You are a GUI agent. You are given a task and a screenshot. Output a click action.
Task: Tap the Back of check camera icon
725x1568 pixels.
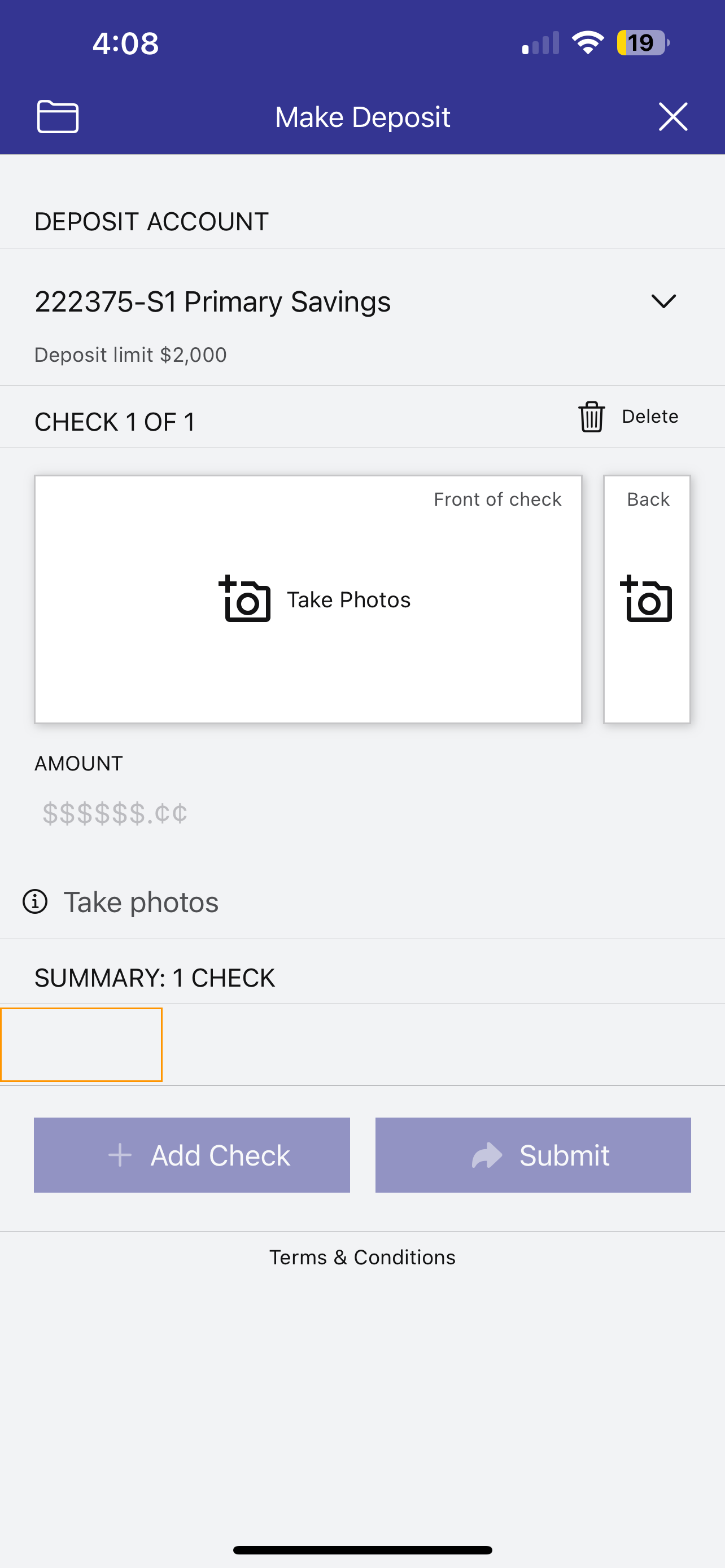[x=647, y=599]
